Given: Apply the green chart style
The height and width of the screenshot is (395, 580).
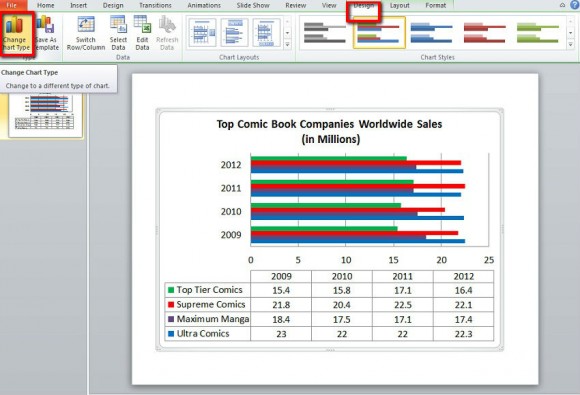Looking at the screenshot, I should point(537,33).
